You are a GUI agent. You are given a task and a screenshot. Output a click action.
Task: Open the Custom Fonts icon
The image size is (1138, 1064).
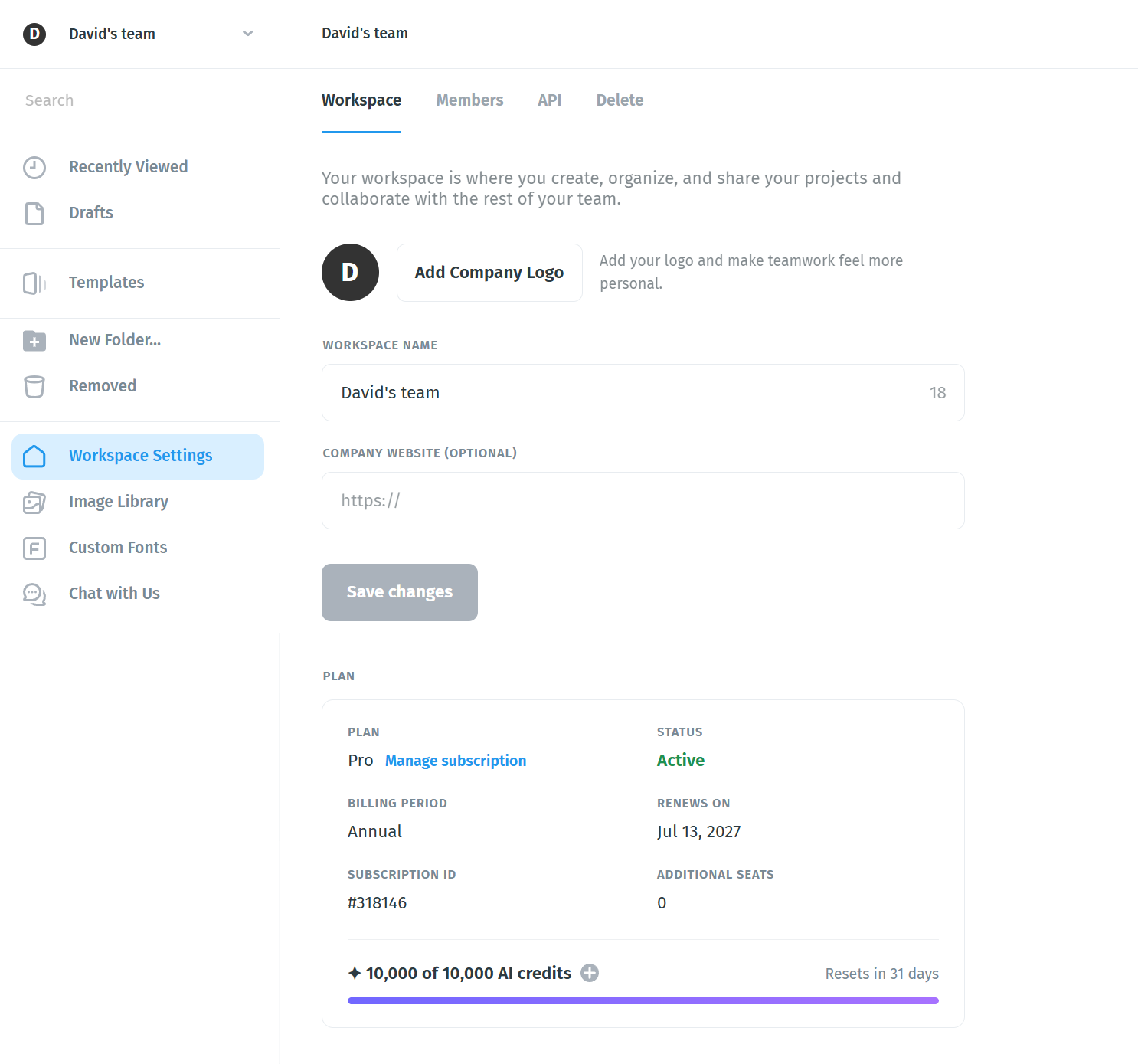[x=34, y=548]
